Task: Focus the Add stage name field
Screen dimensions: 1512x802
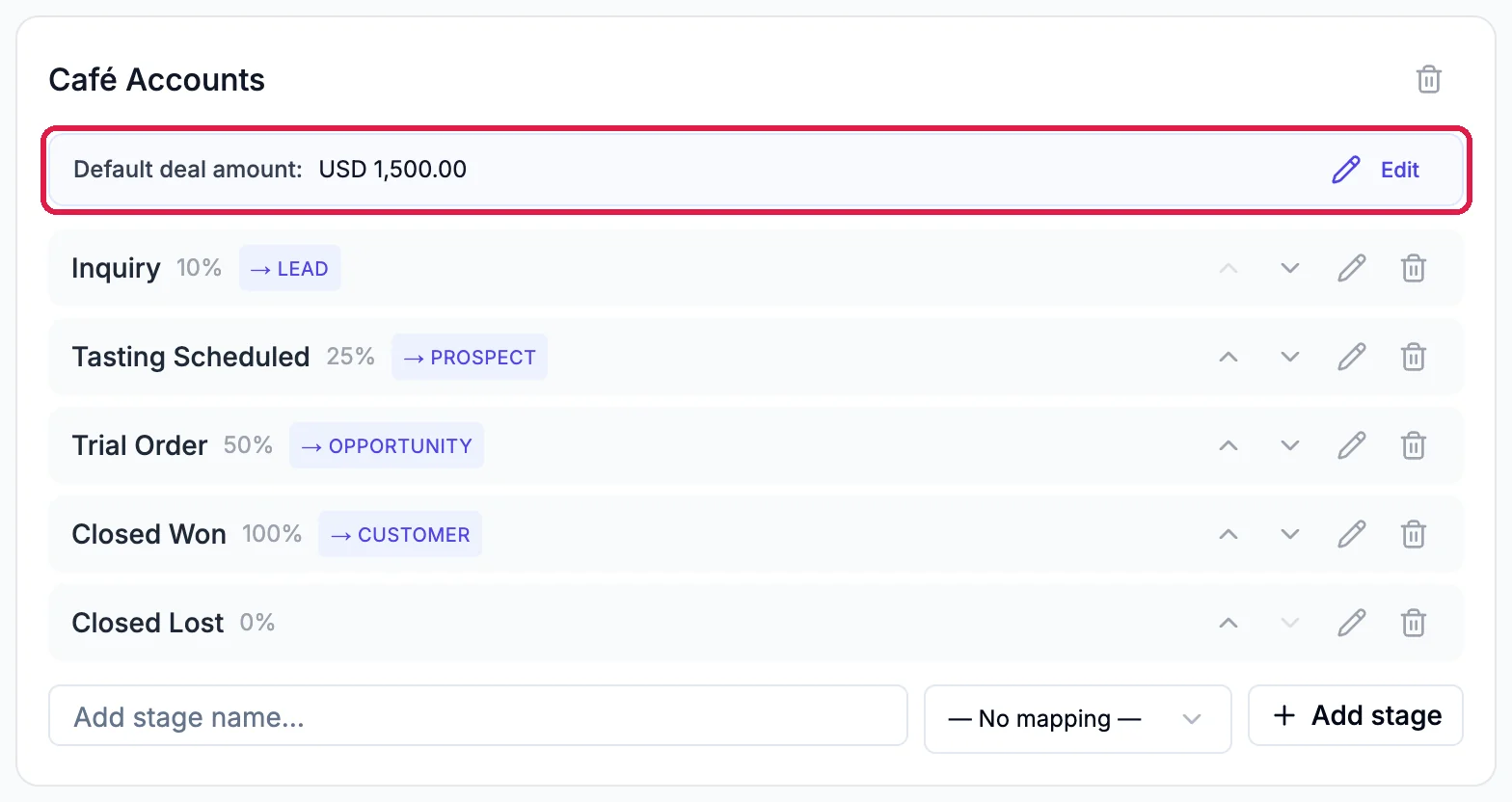Action: (478, 715)
